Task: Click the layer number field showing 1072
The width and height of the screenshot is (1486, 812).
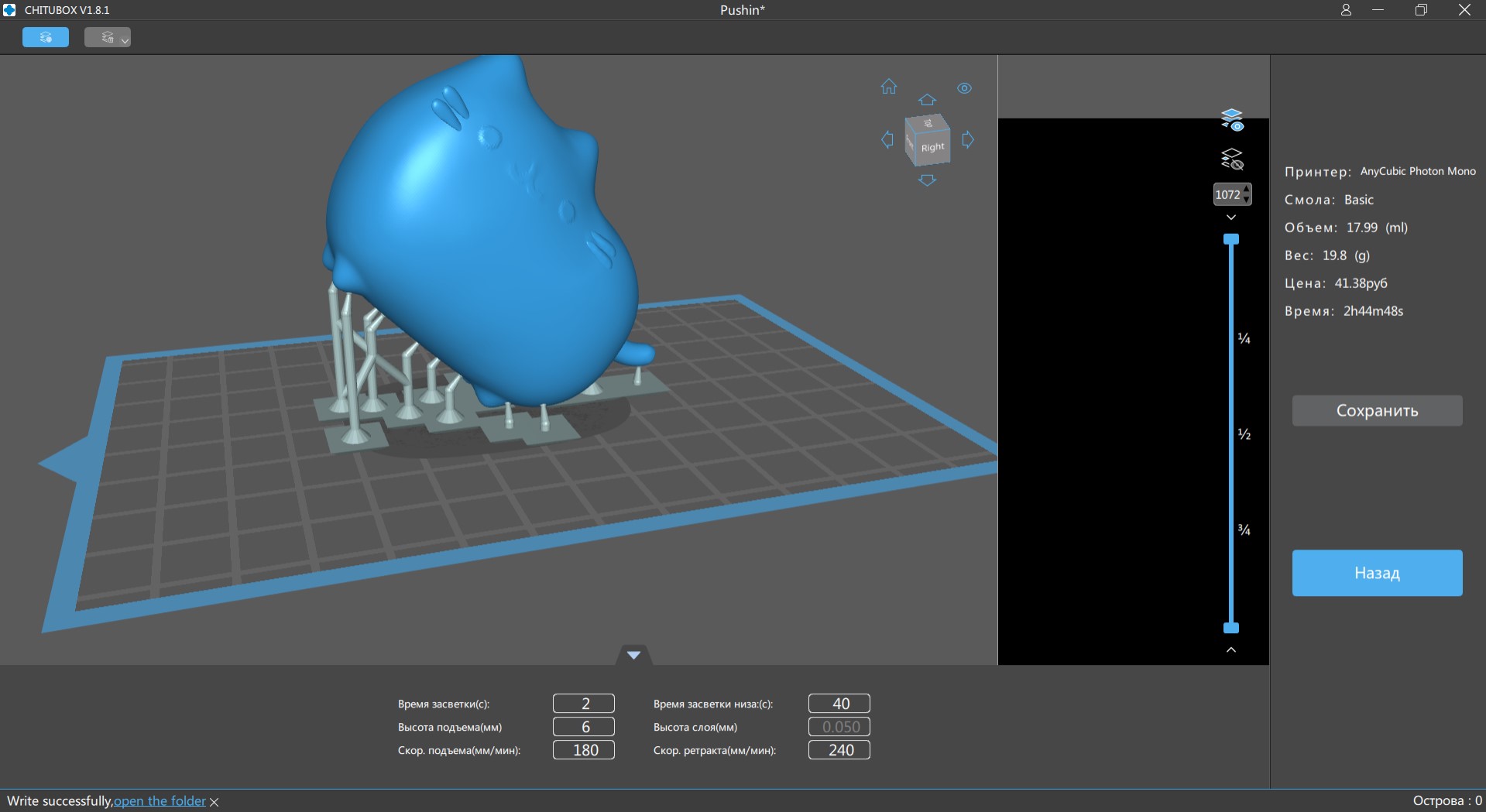Action: [x=1228, y=194]
